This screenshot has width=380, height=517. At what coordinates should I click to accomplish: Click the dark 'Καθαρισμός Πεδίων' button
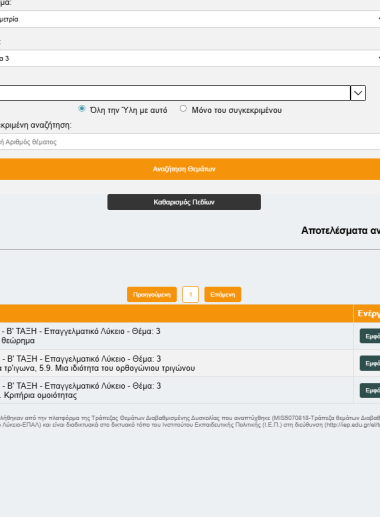coord(184,202)
